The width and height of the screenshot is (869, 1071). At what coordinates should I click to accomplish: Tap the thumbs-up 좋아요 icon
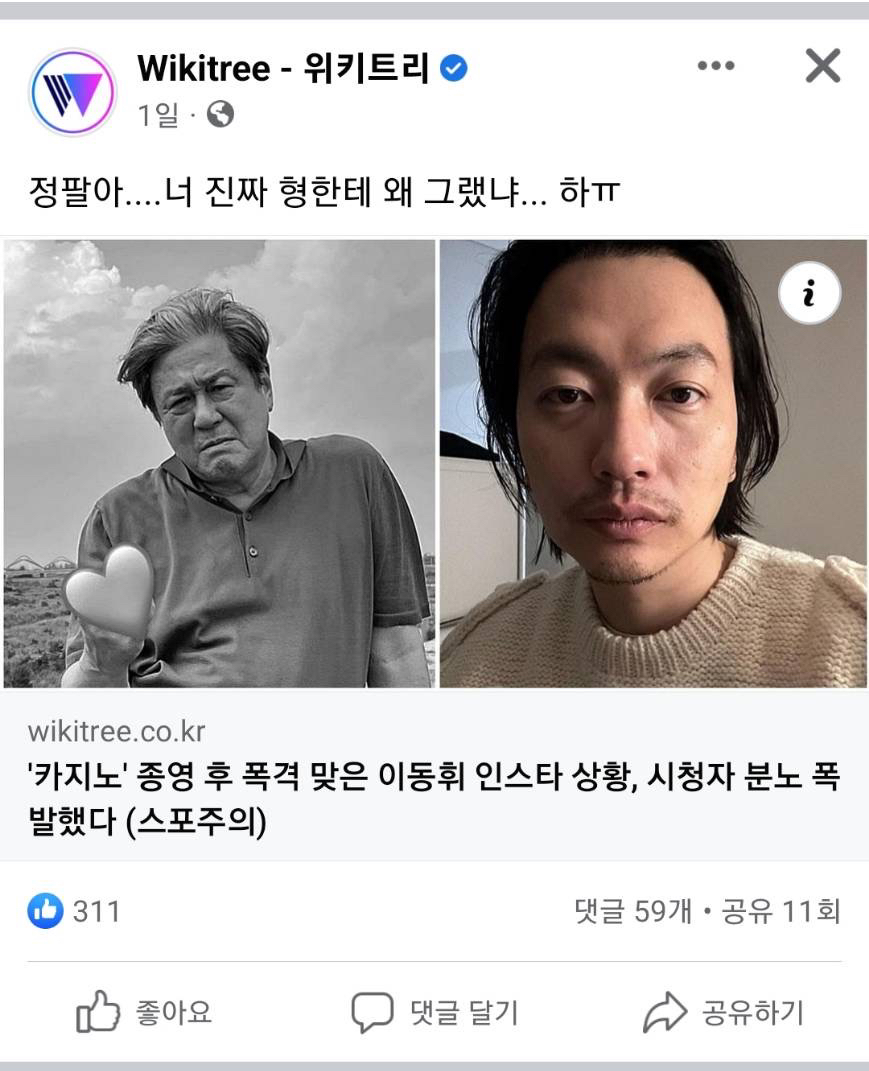(98, 1012)
